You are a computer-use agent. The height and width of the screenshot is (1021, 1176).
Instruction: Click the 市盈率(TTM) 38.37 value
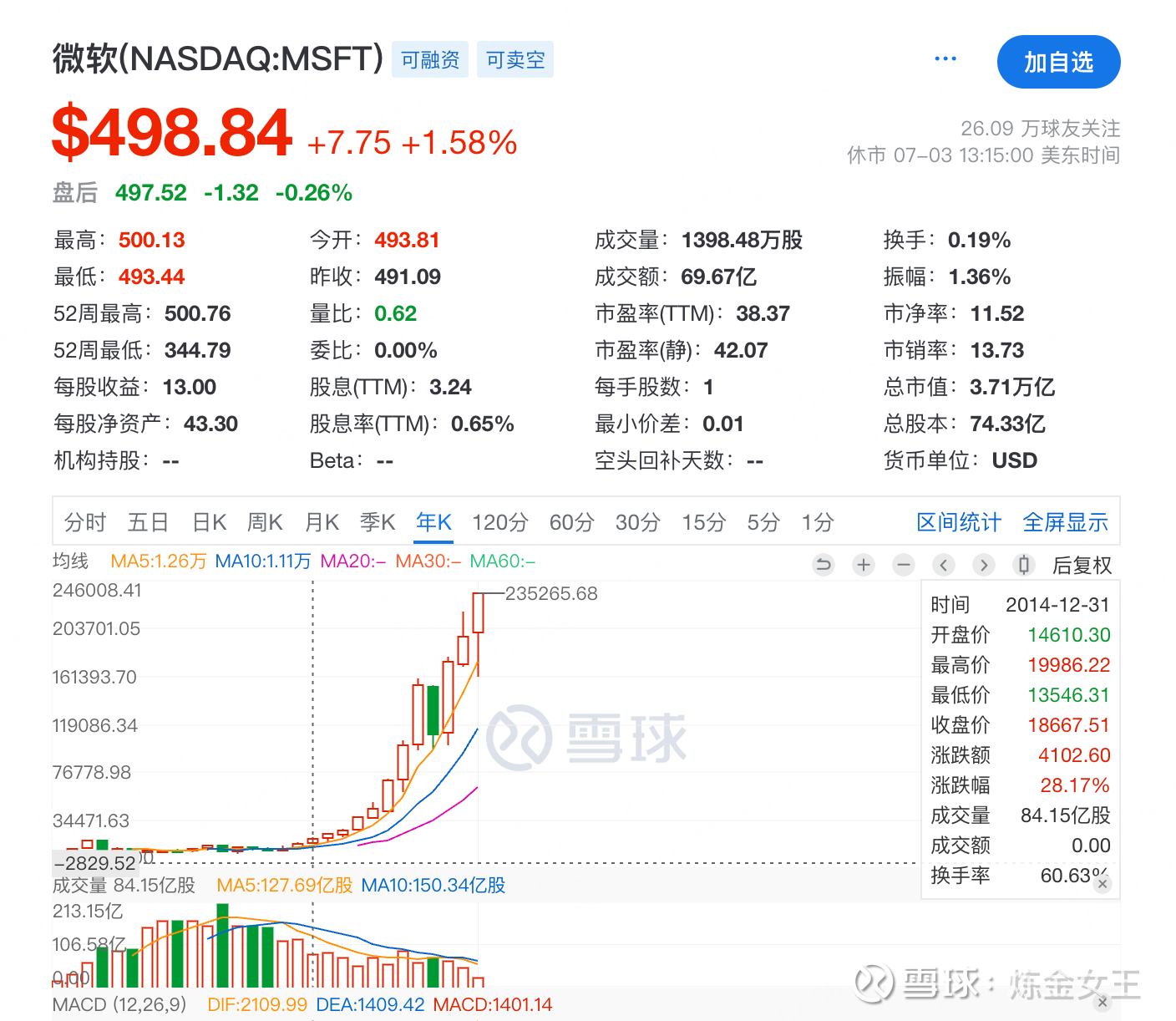[763, 314]
